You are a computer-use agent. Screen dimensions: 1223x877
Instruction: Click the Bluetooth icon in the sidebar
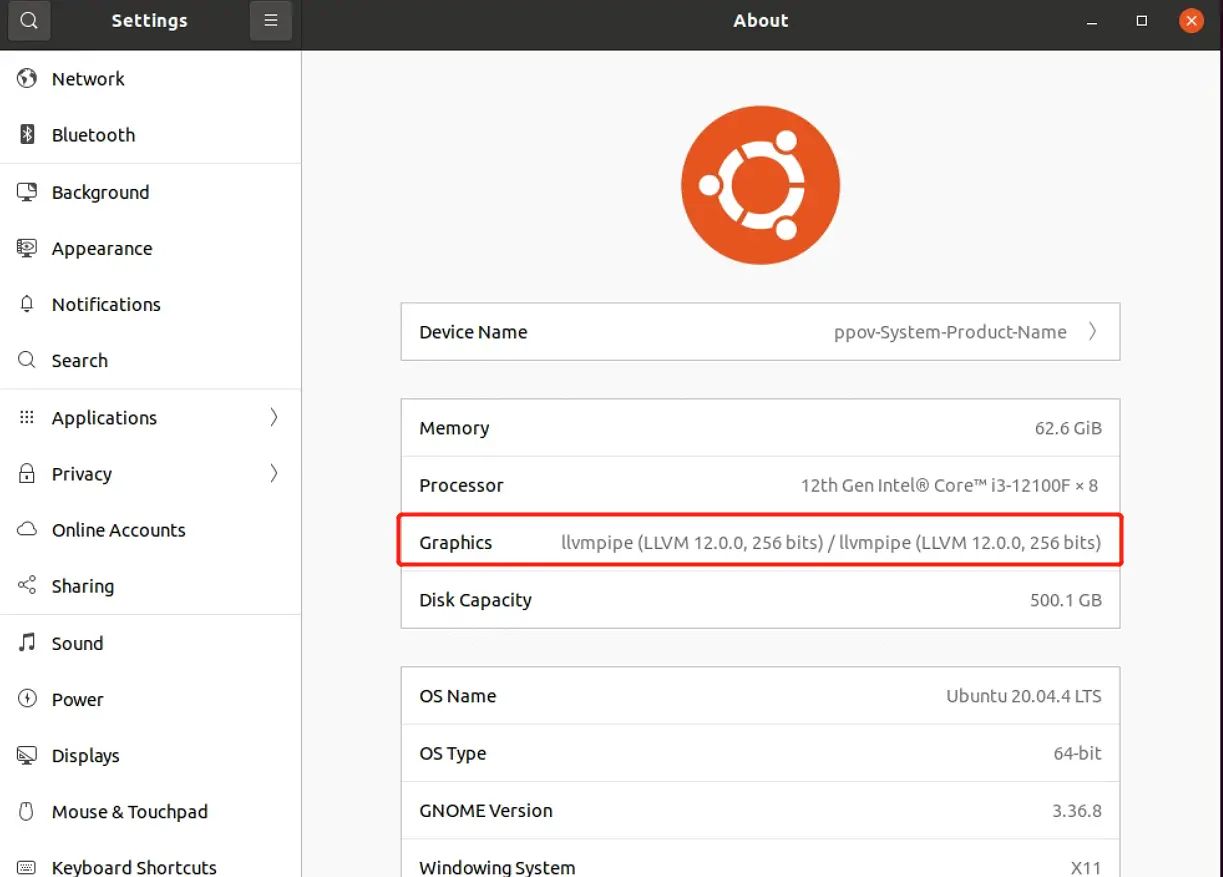tap(26, 134)
